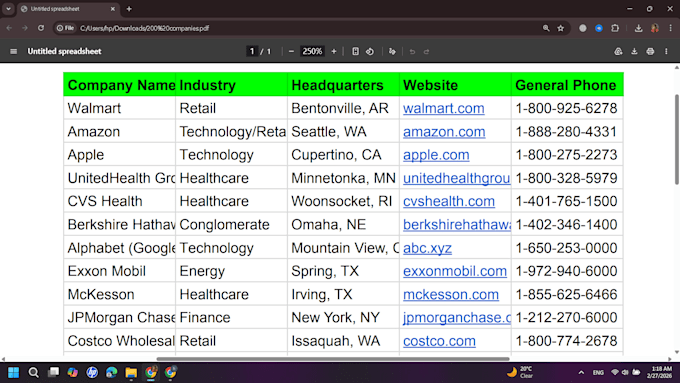Click the horizontal scrollbar thumb
Viewport: 680px width, 383px height.
click(333, 359)
